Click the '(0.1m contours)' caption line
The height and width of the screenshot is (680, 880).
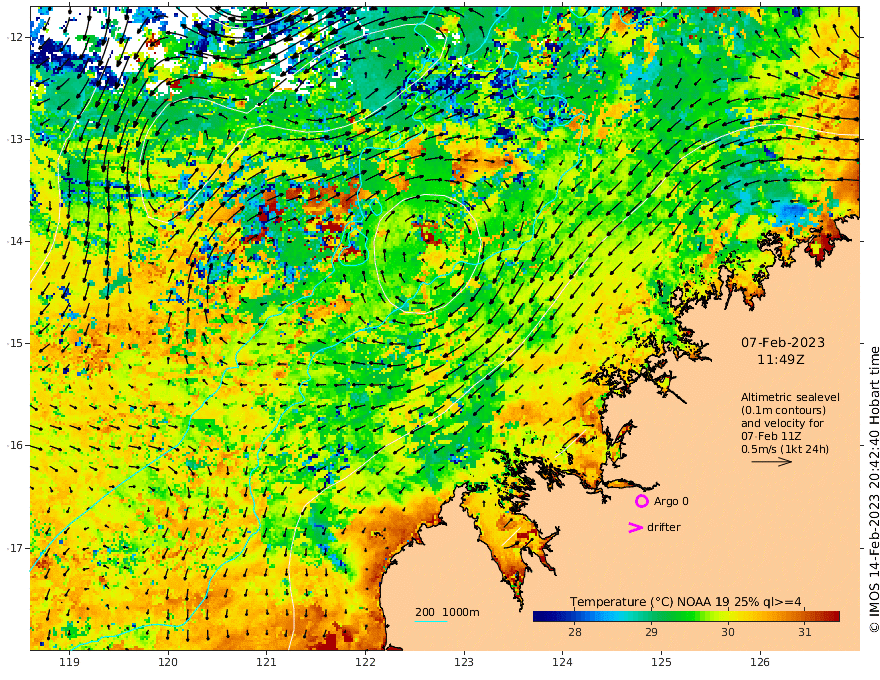pos(783,410)
